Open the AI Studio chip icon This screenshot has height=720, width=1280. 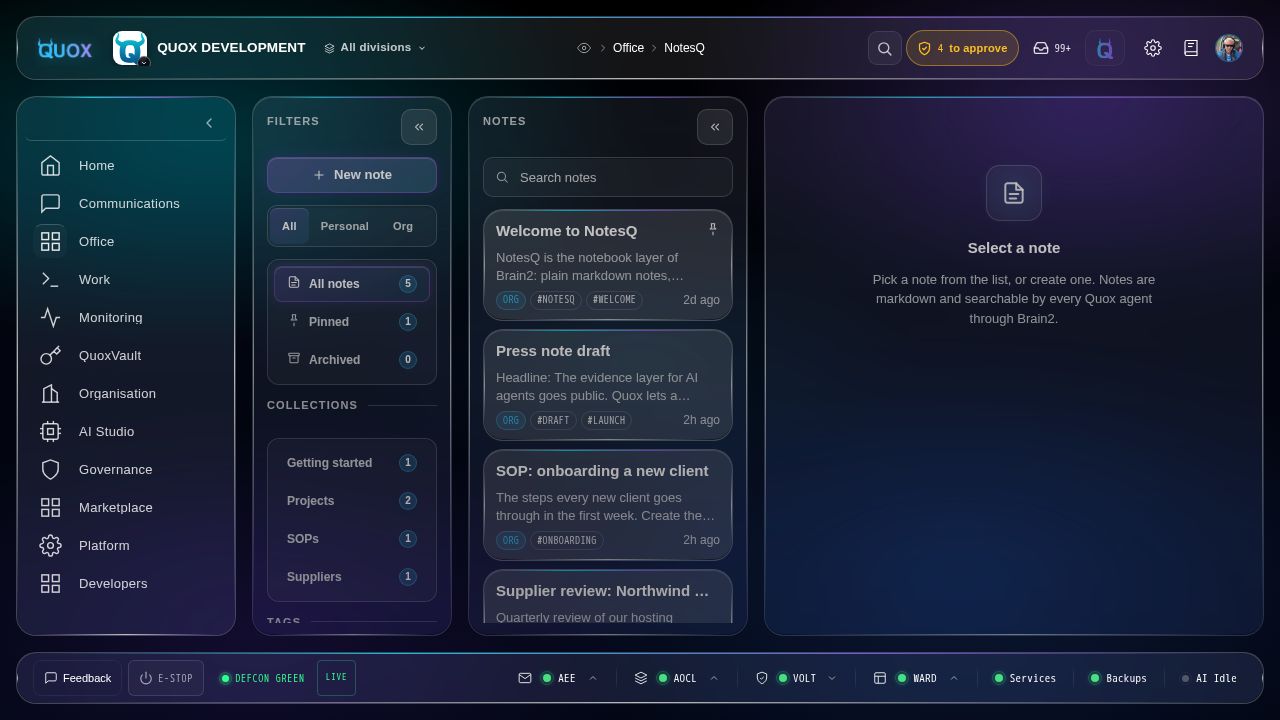[x=50, y=432]
